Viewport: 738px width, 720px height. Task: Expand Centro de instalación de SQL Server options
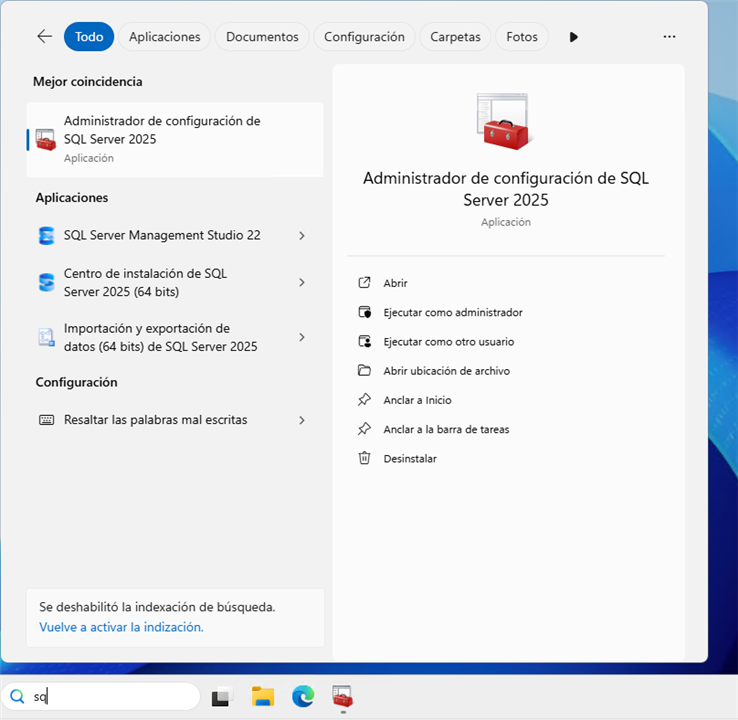[x=302, y=282]
